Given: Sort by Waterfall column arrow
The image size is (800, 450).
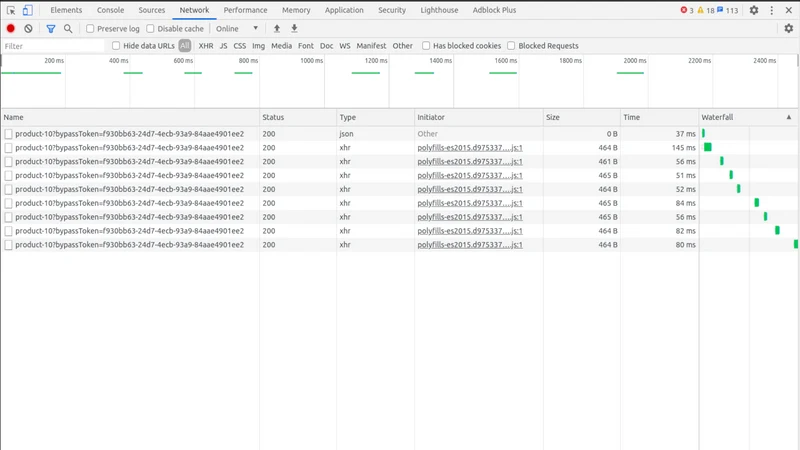Looking at the screenshot, I should point(789,117).
